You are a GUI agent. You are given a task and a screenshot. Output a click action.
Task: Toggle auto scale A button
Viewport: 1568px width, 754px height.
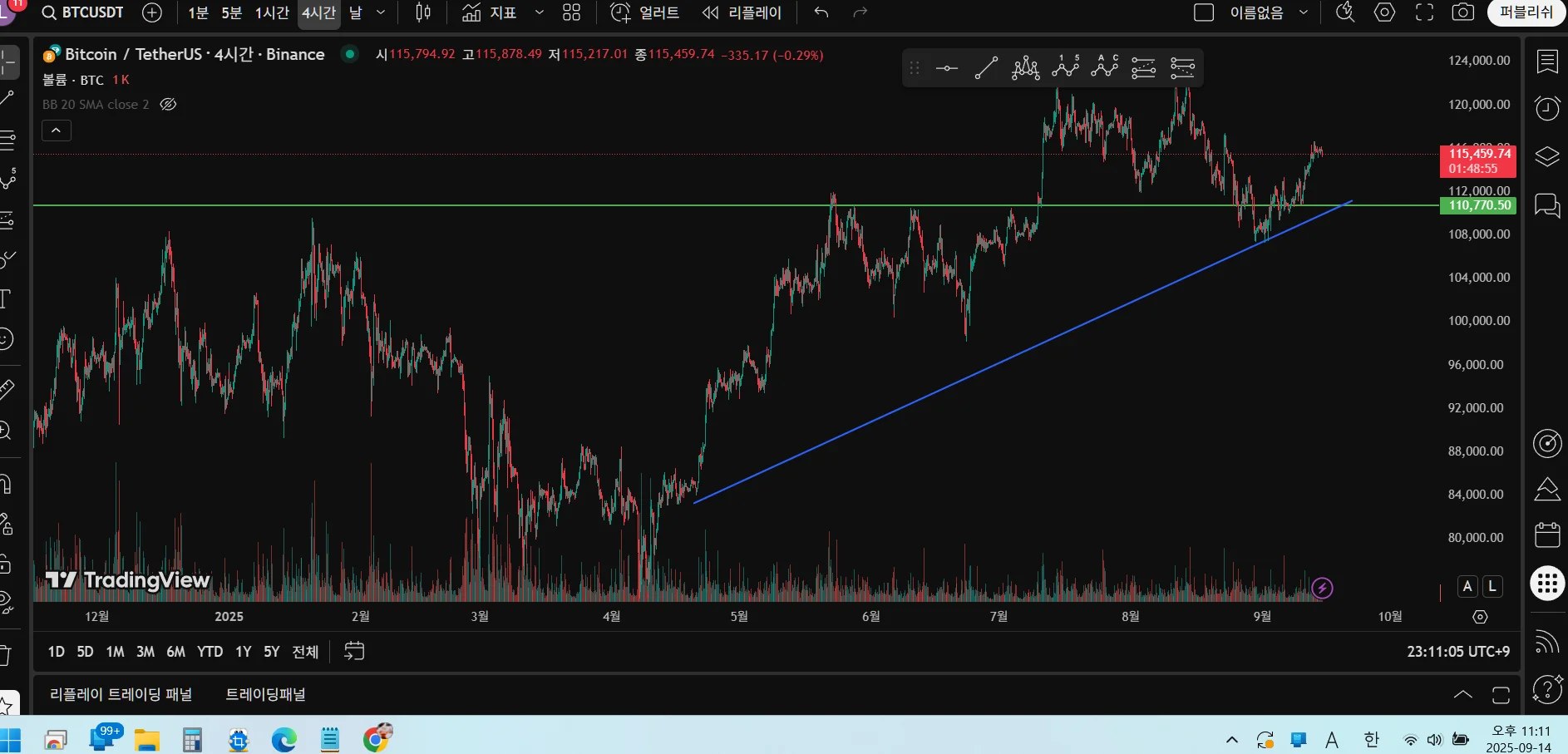(1467, 587)
